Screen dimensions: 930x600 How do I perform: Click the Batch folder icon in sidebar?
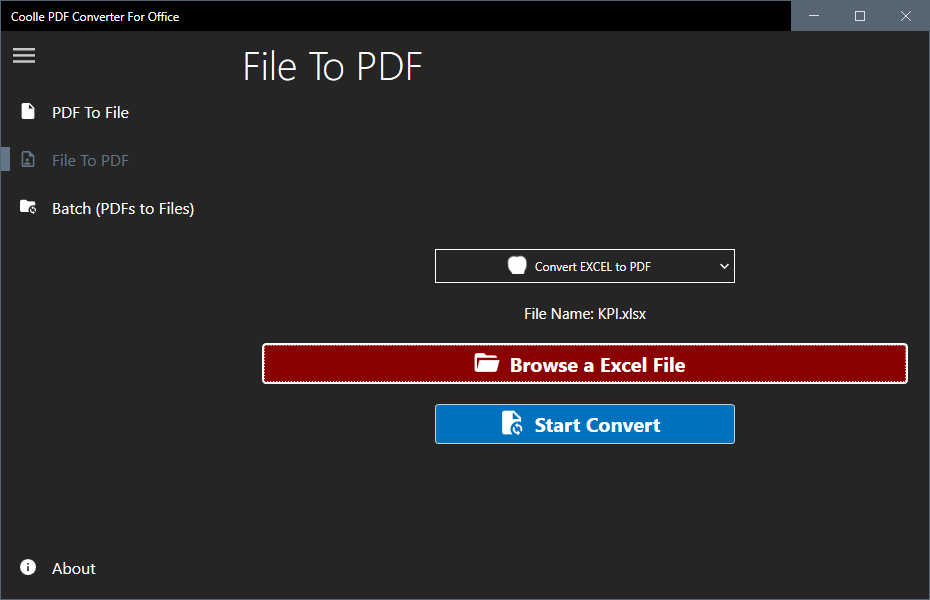pyautogui.click(x=28, y=208)
